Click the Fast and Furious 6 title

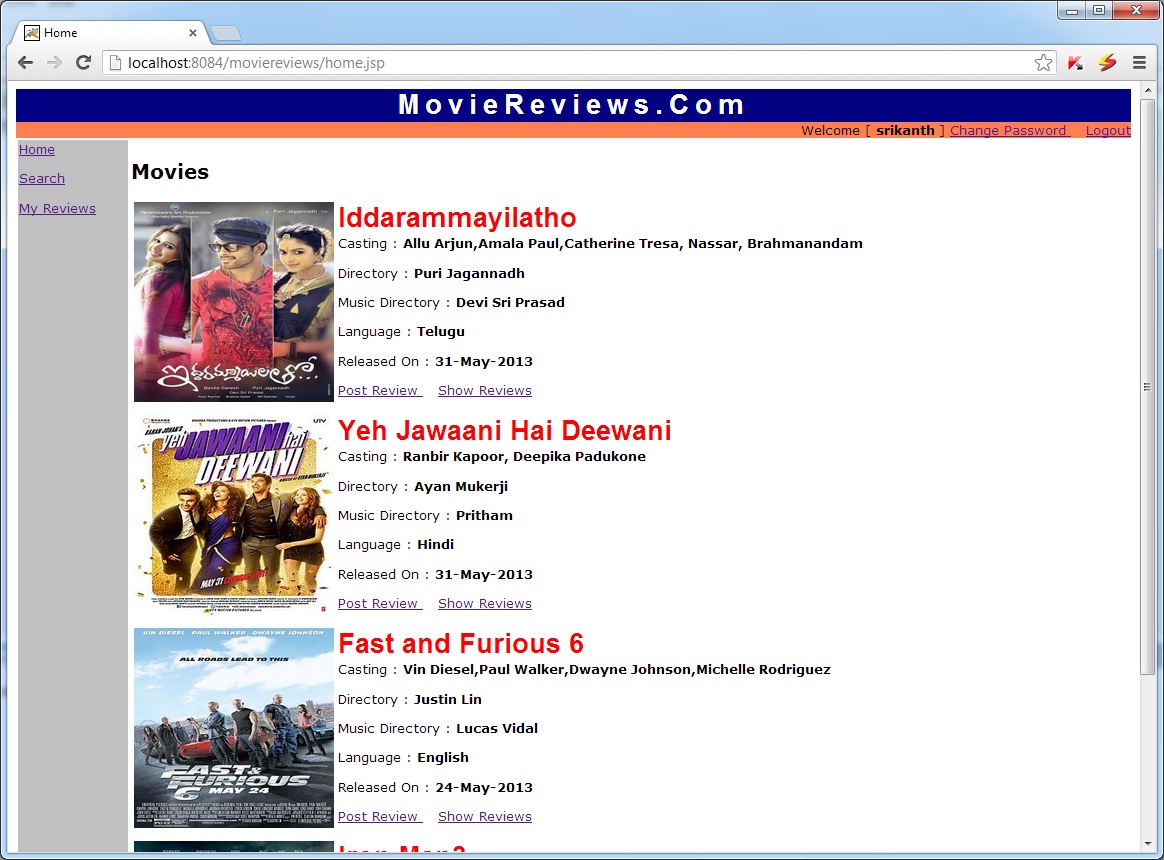click(461, 643)
